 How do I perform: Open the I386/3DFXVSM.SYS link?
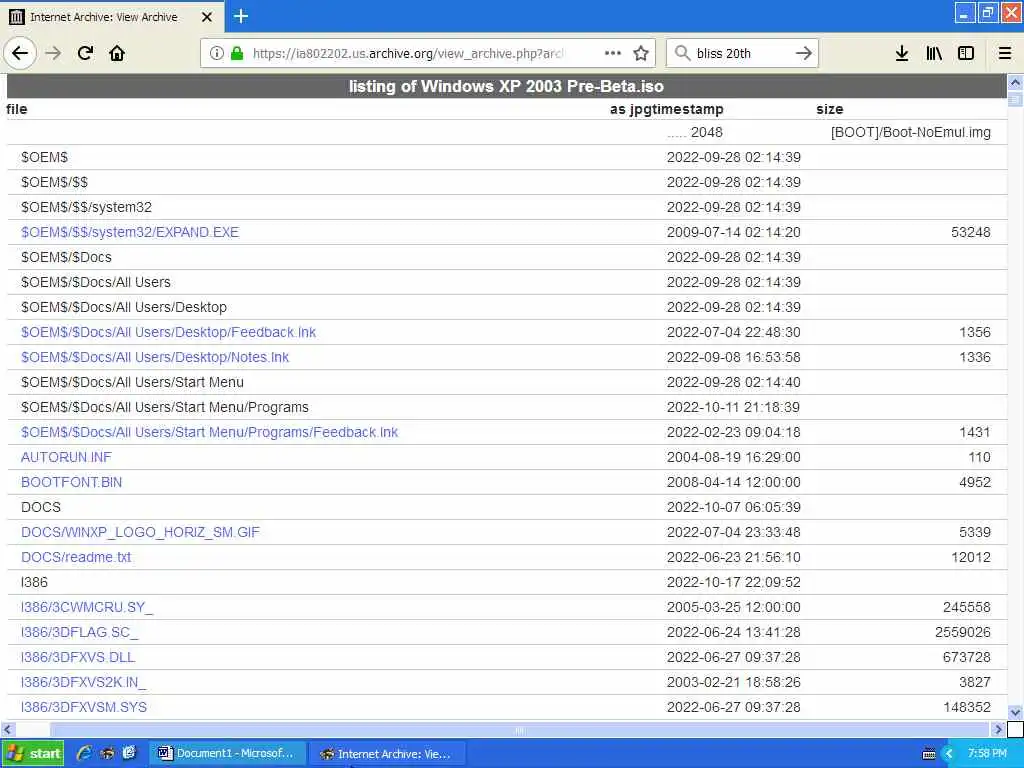(x=84, y=707)
